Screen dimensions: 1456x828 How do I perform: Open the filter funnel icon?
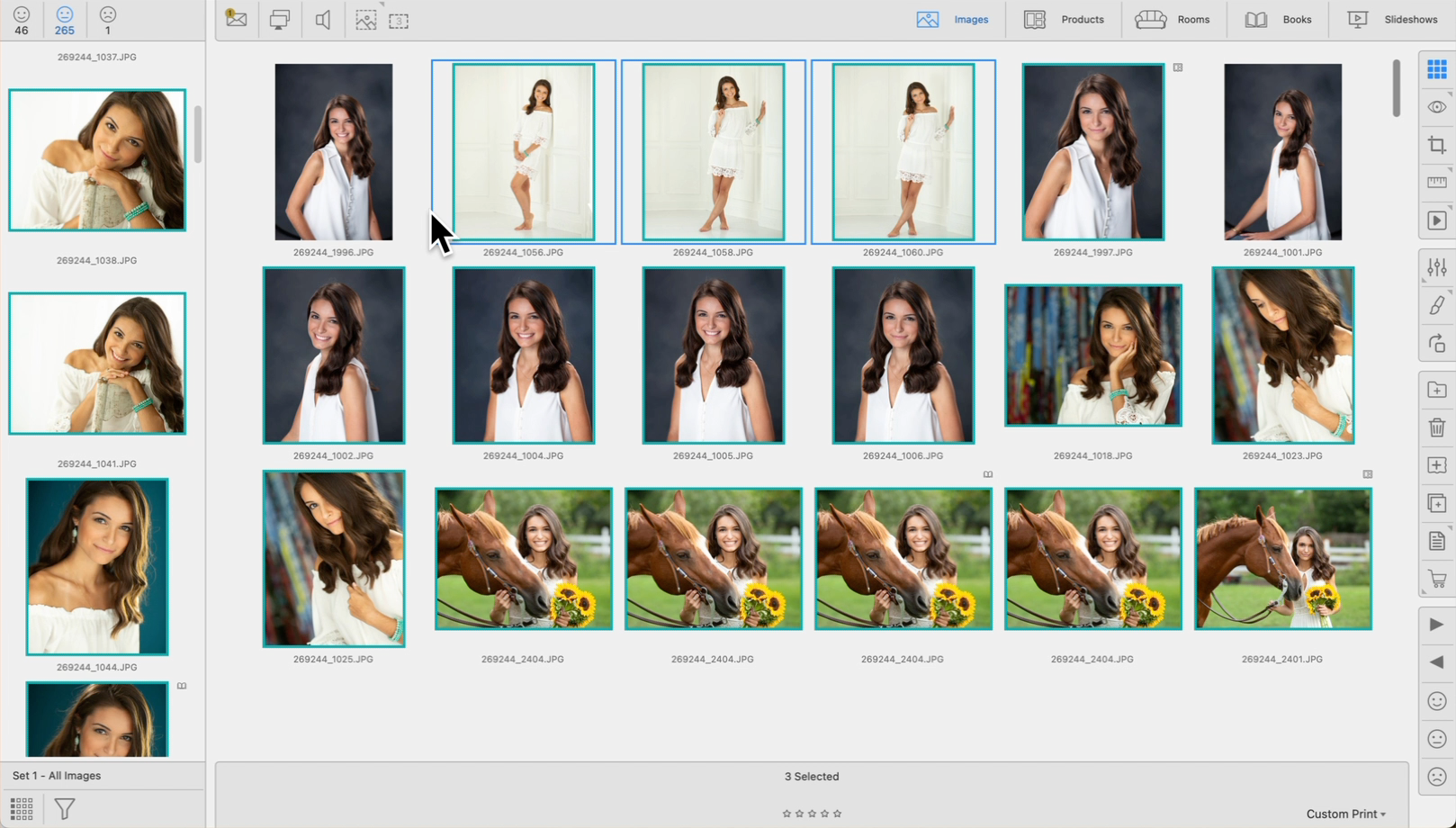pos(65,809)
